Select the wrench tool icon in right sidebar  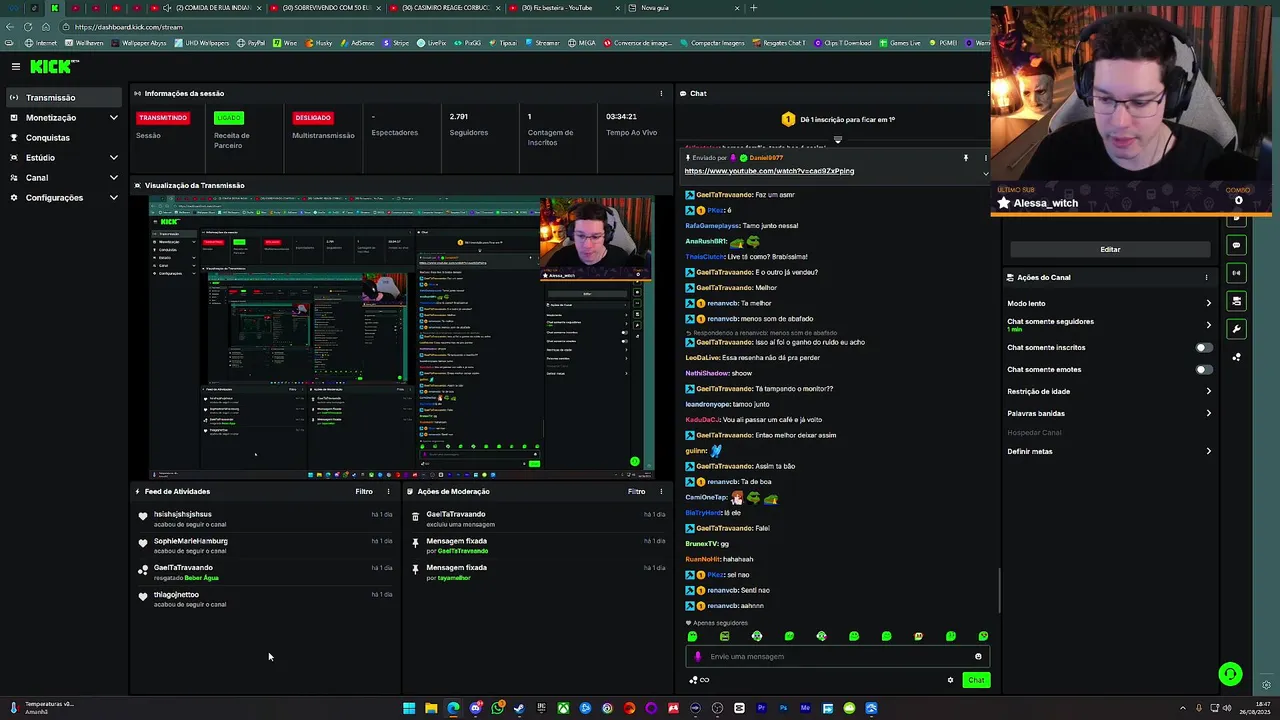(x=1237, y=329)
